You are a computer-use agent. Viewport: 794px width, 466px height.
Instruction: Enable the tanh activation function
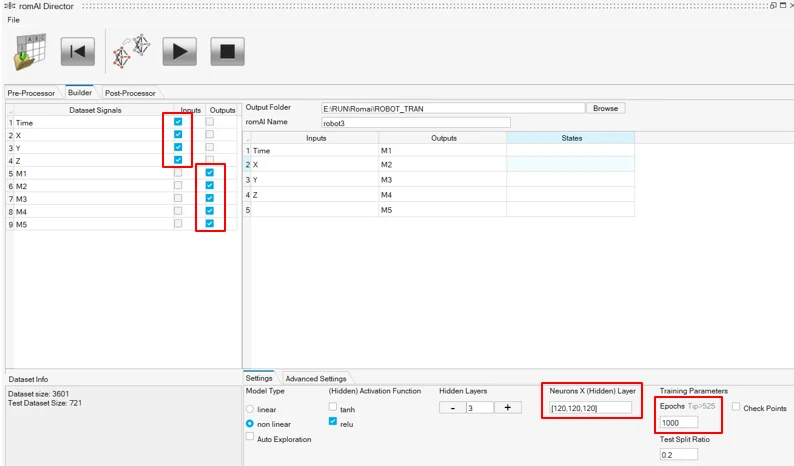pos(333,408)
